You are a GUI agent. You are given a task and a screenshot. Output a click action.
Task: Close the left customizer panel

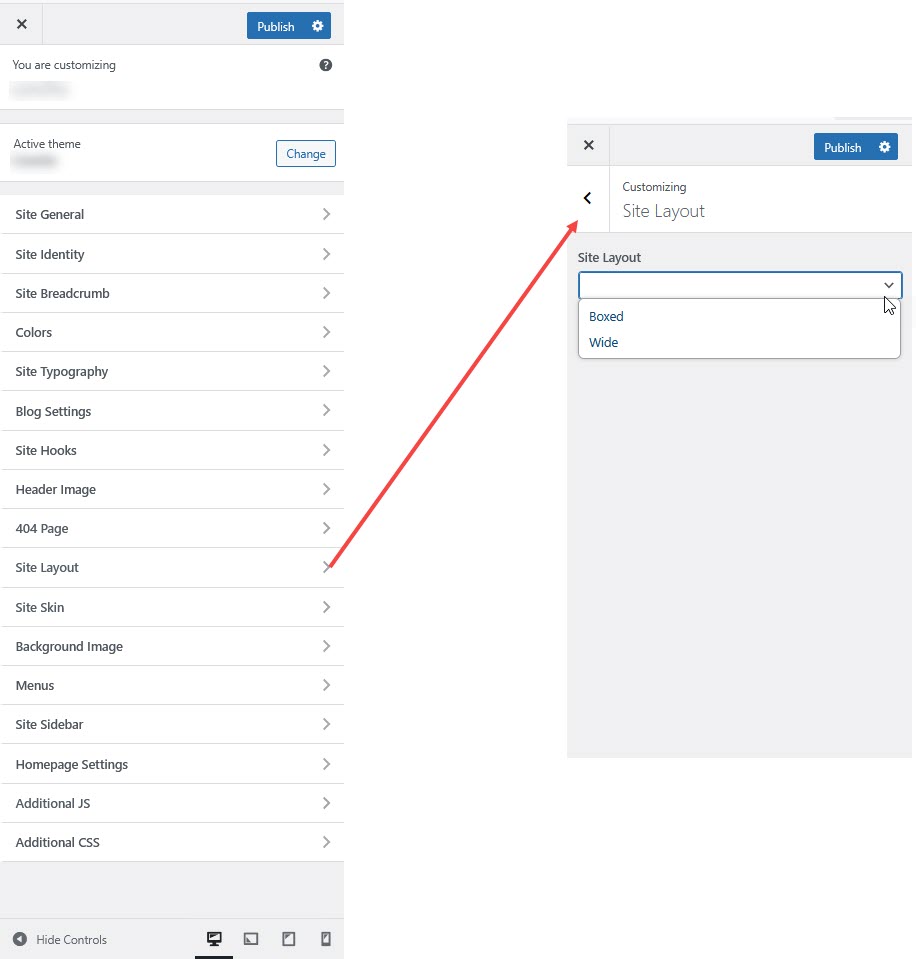coord(22,24)
